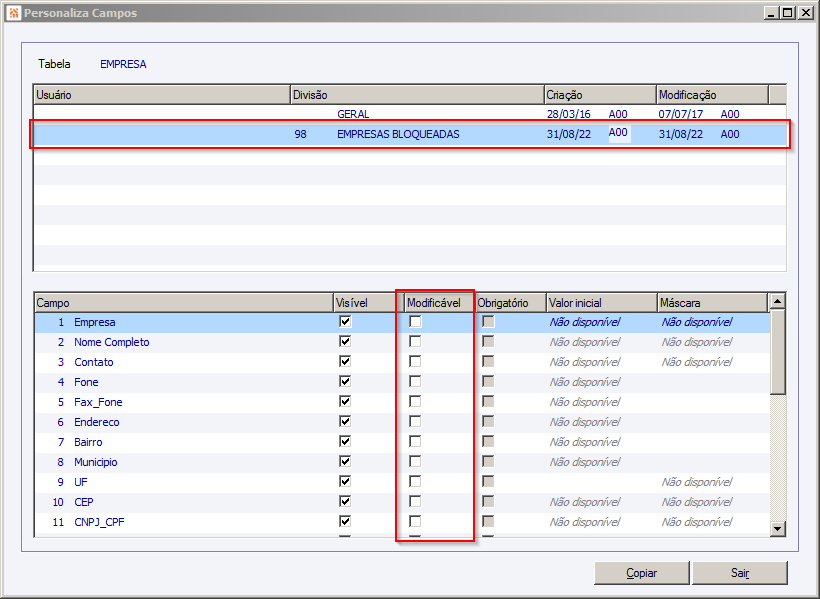Click creation date 31/08/22 cell
820x599 pixels.
click(569, 134)
